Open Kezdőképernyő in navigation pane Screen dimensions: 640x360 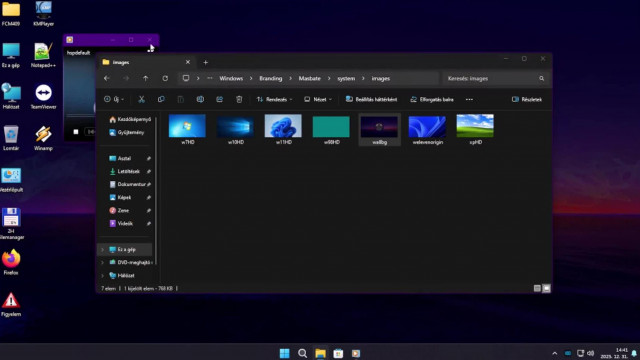pos(130,119)
